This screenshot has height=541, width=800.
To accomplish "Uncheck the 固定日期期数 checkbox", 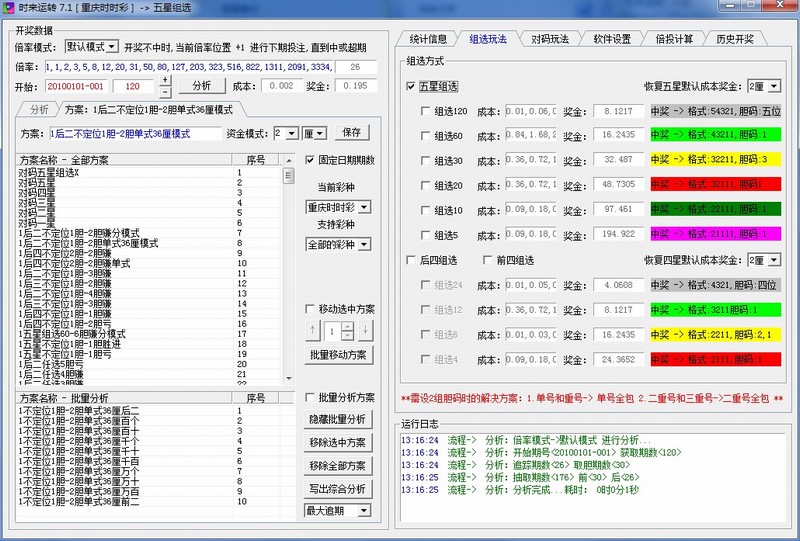I will pos(310,160).
